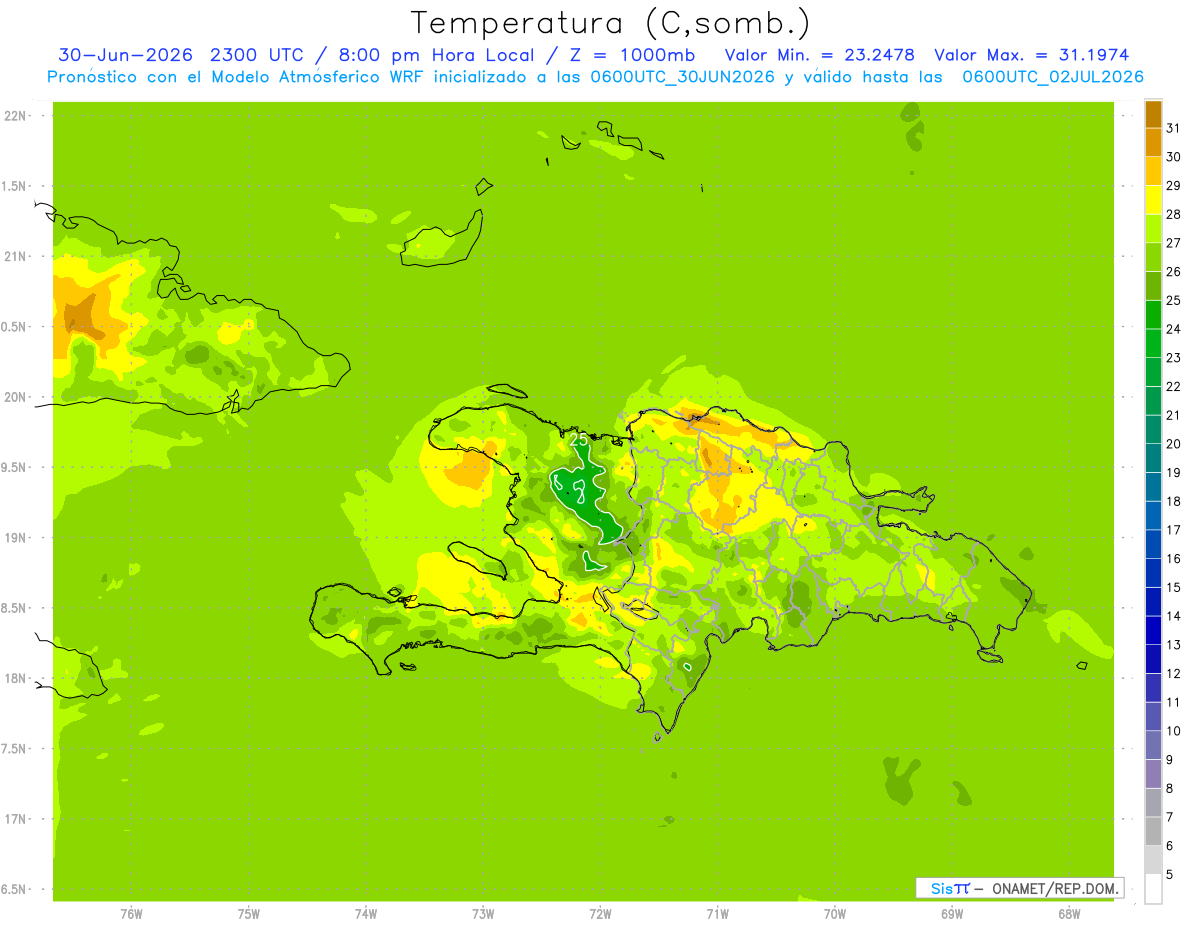Click the "29" legend value

pyautogui.click(x=1173, y=185)
